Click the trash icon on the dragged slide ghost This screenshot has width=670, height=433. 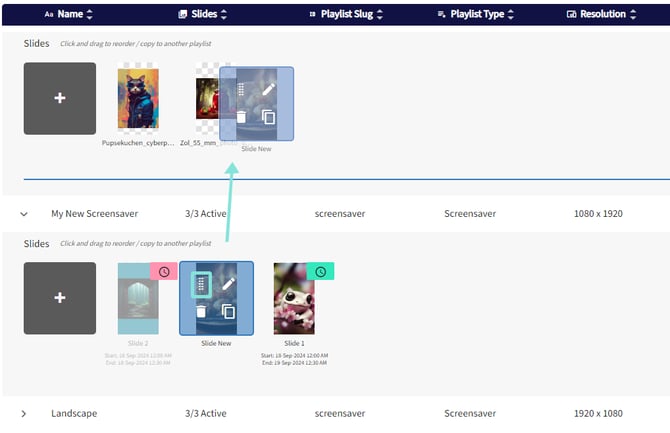pos(241,117)
